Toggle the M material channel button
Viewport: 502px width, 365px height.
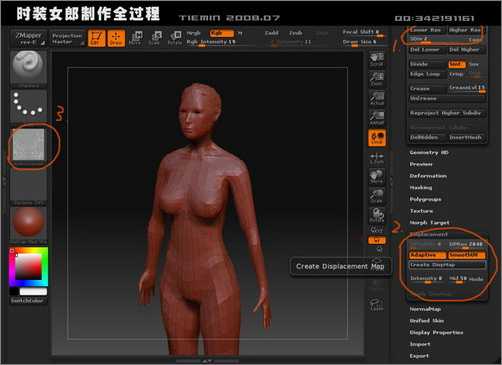tap(240, 33)
